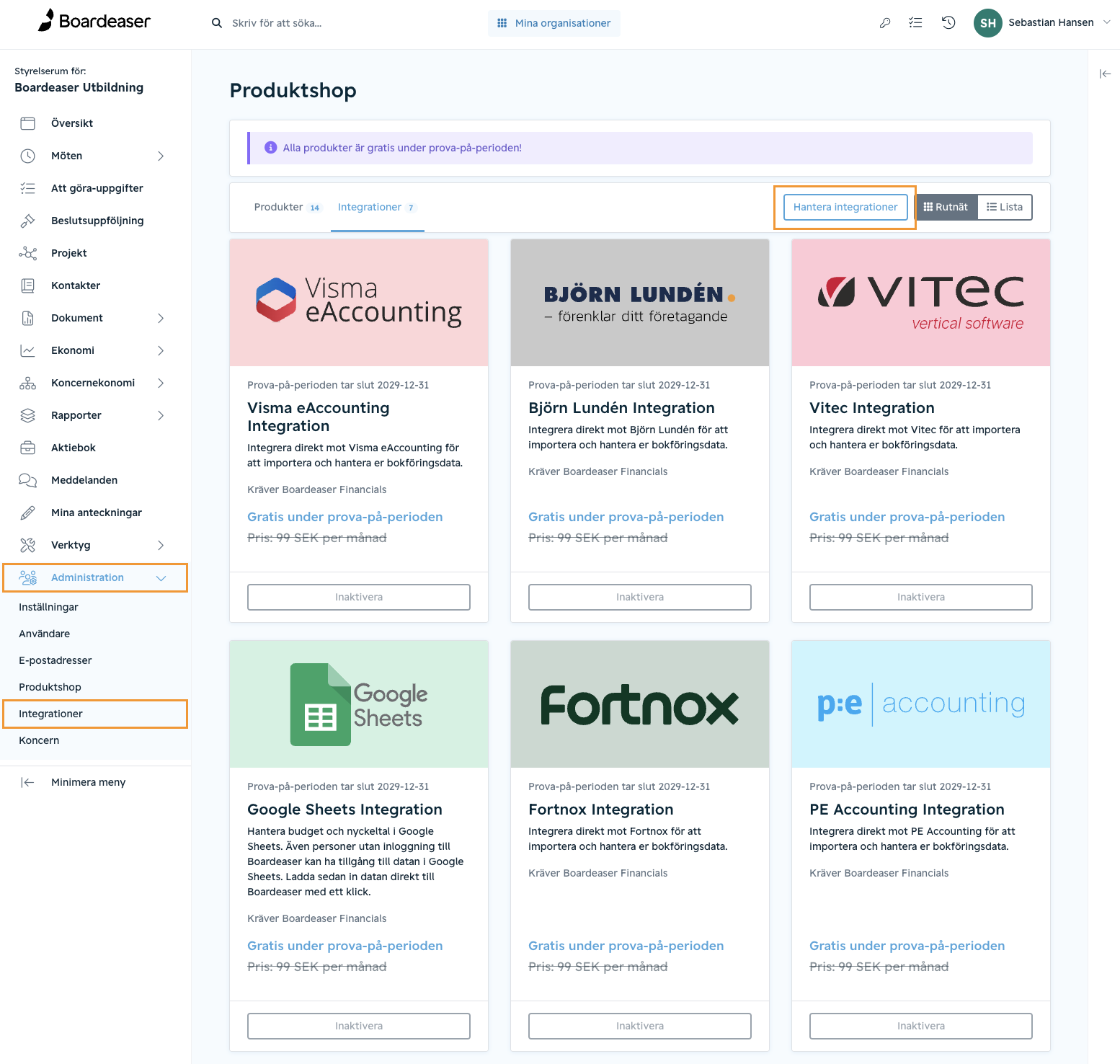Collapse the right panel arrow icon
This screenshot has width=1120, height=1064.
click(x=1105, y=74)
